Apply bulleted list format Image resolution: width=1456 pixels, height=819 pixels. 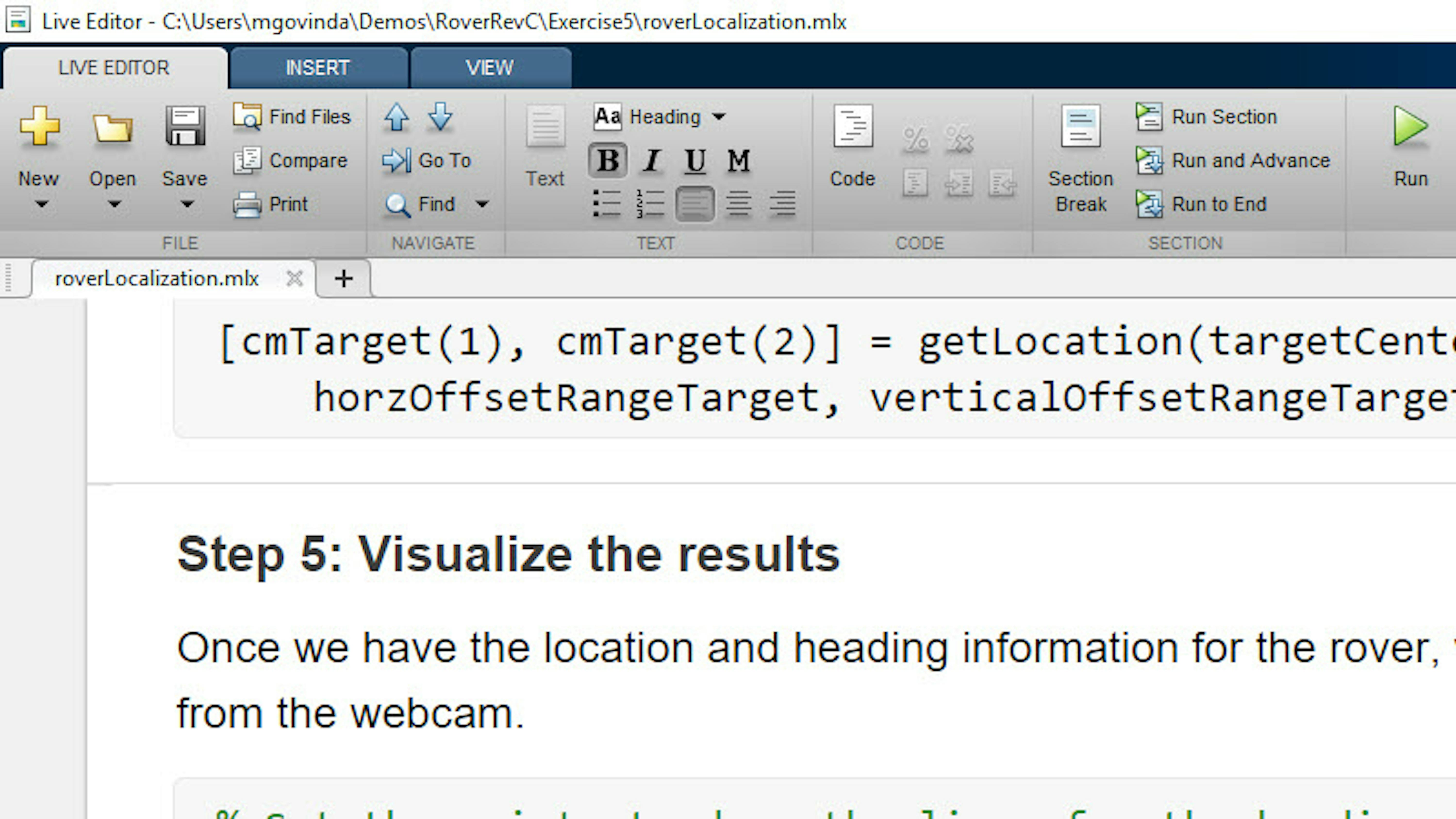tap(608, 204)
